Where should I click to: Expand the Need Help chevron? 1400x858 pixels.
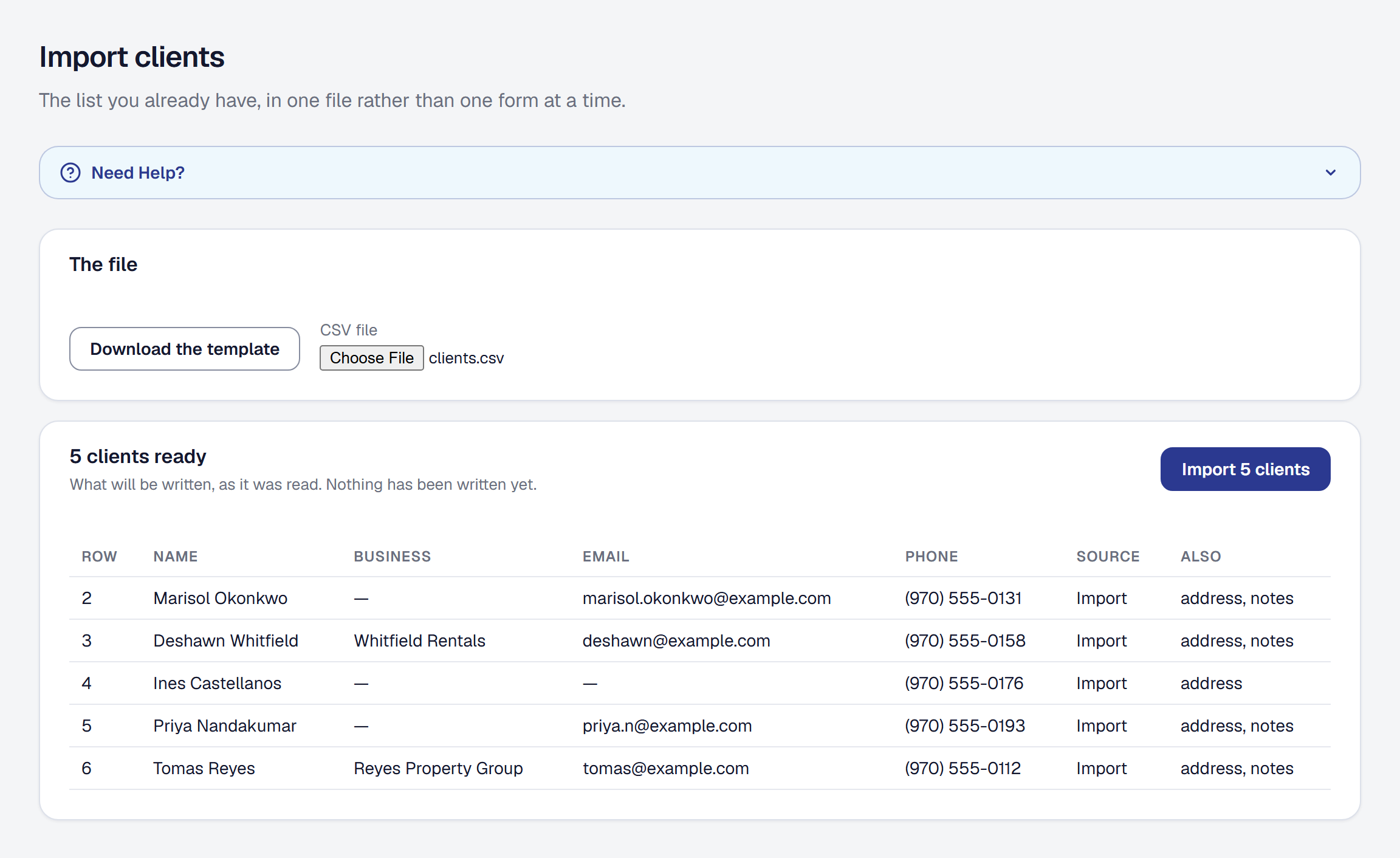[x=1331, y=173]
